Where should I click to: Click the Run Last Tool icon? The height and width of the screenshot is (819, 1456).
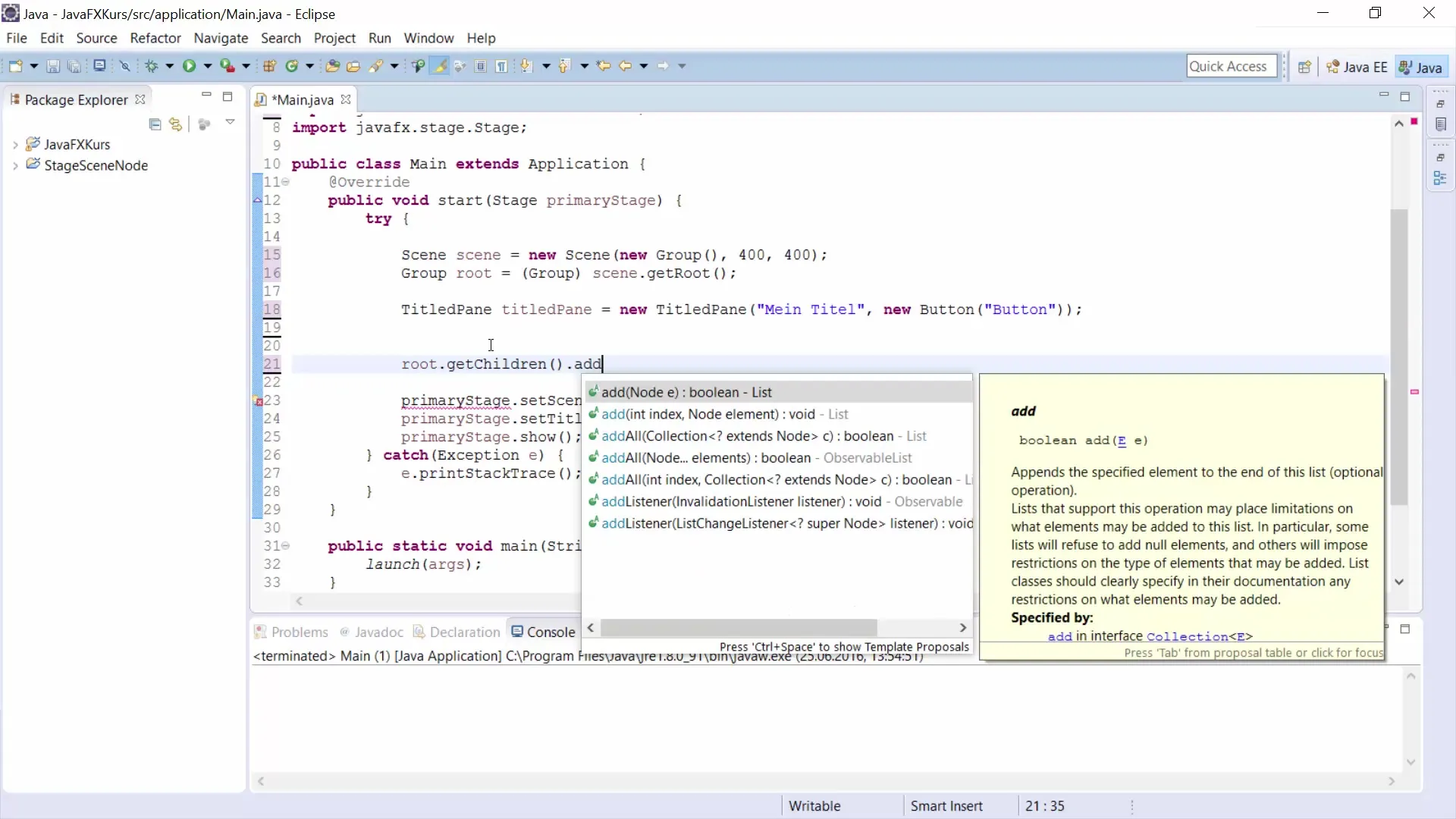227,66
